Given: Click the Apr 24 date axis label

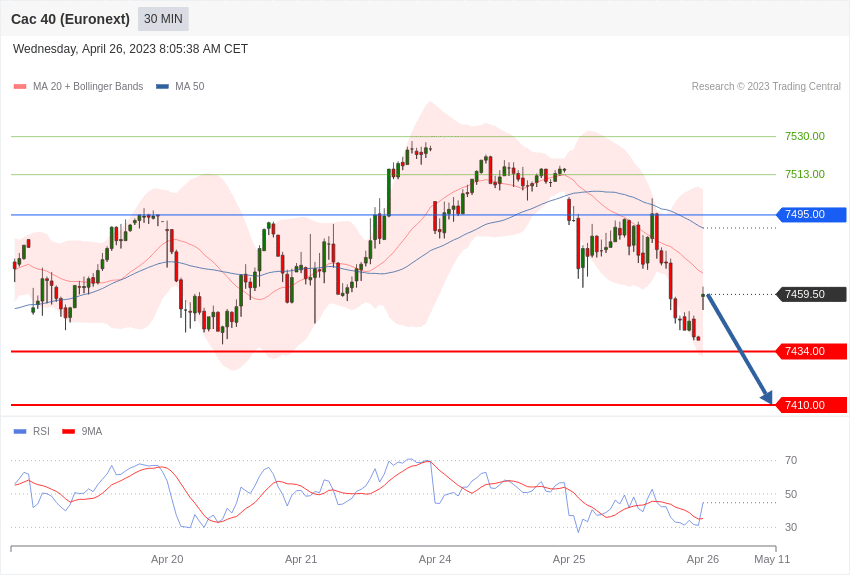Looking at the screenshot, I should click(435, 559).
